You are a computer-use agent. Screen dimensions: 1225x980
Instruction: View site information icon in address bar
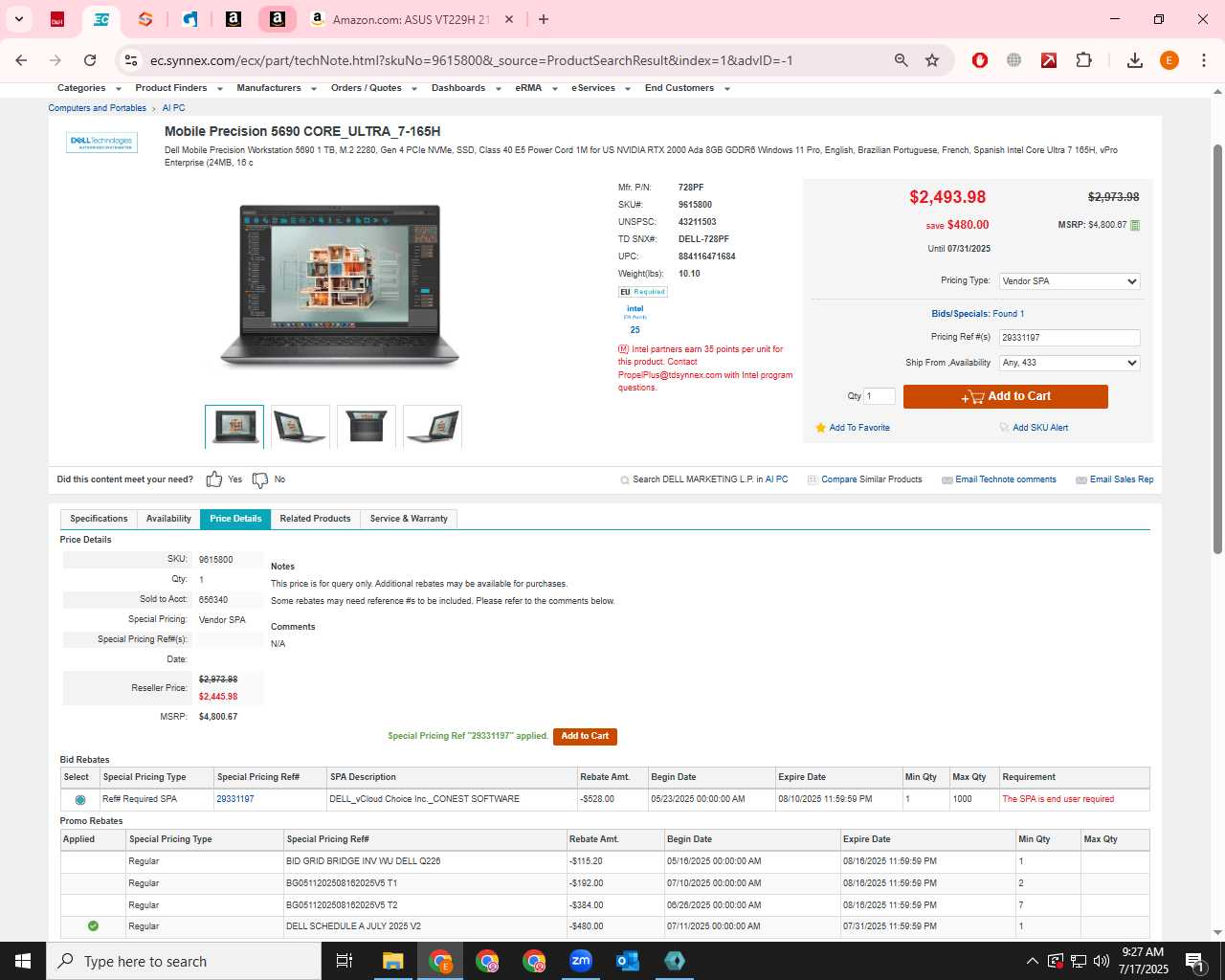coord(131,60)
